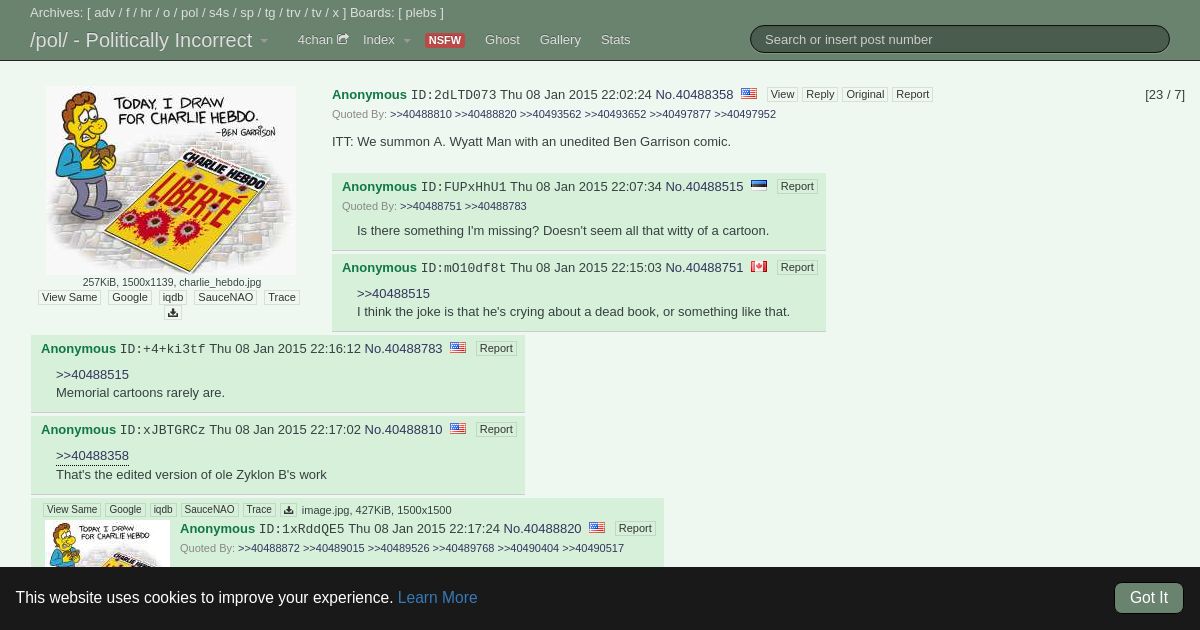Report post No.40488820

coord(635,528)
